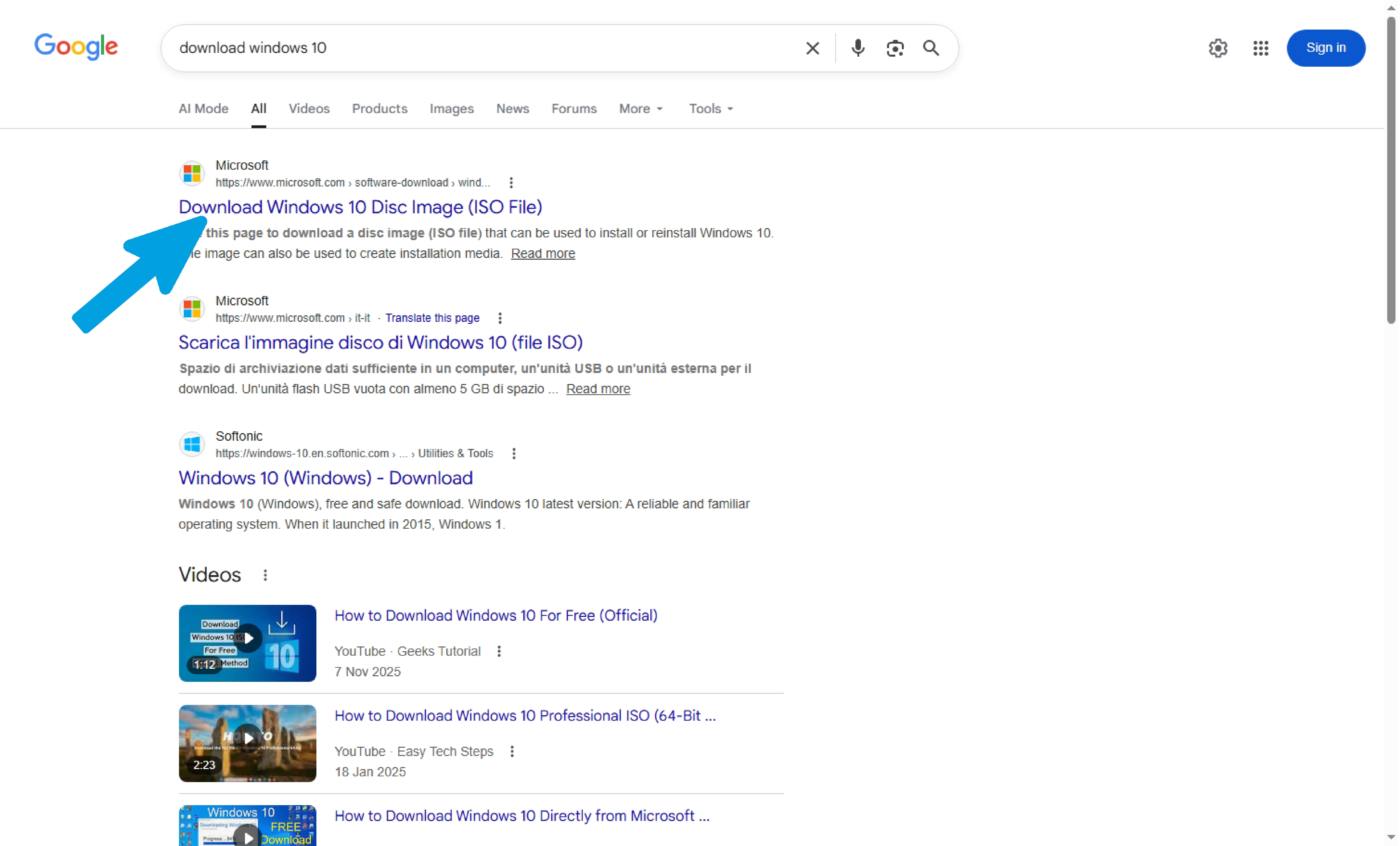Image resolution: width=1400 pixels, height=846 pixels.
Task: Open Scarica l'immagine disco result
Action: [381, 342]
